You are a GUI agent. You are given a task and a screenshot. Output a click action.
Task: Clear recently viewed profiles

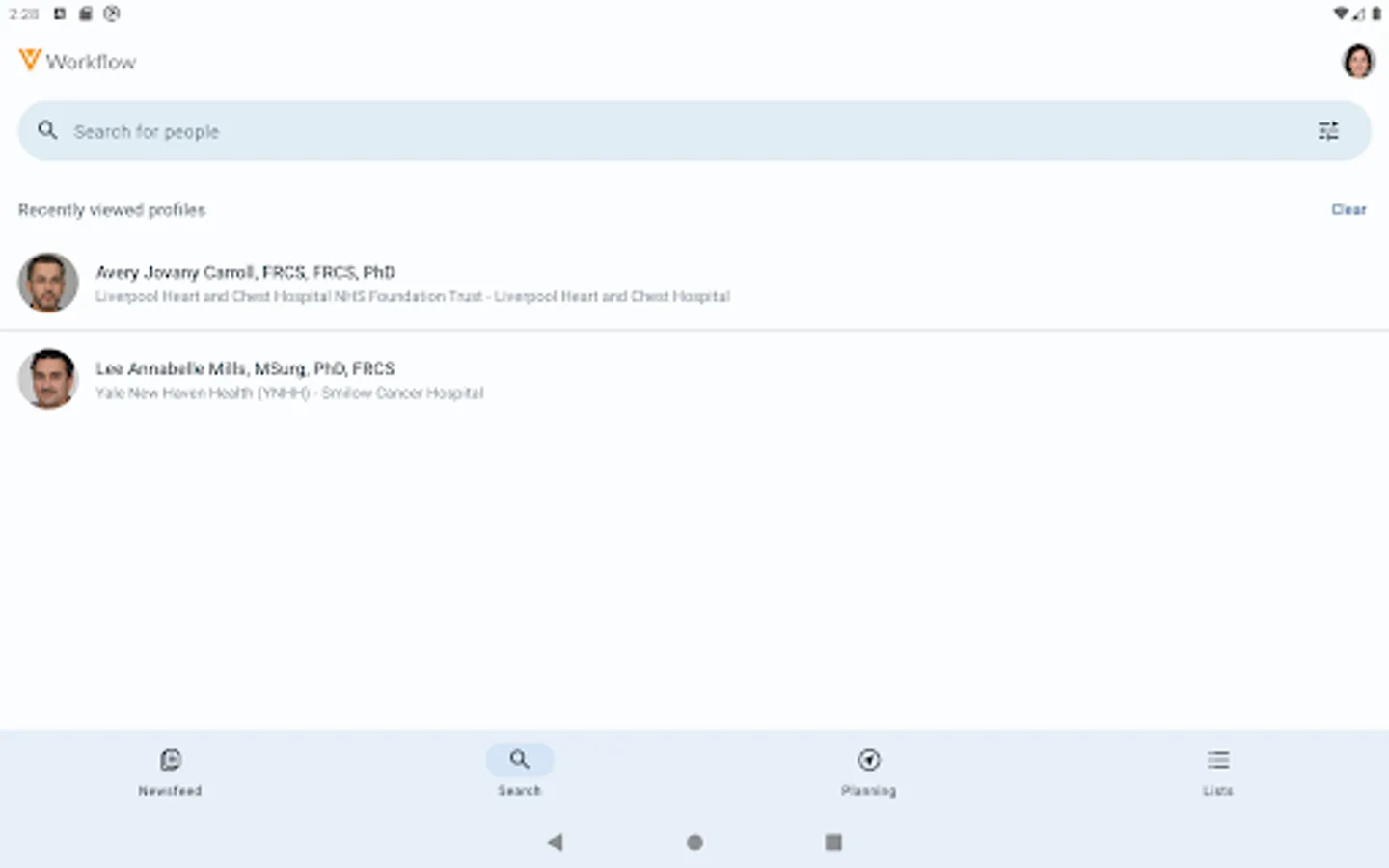coord(1348,209)
